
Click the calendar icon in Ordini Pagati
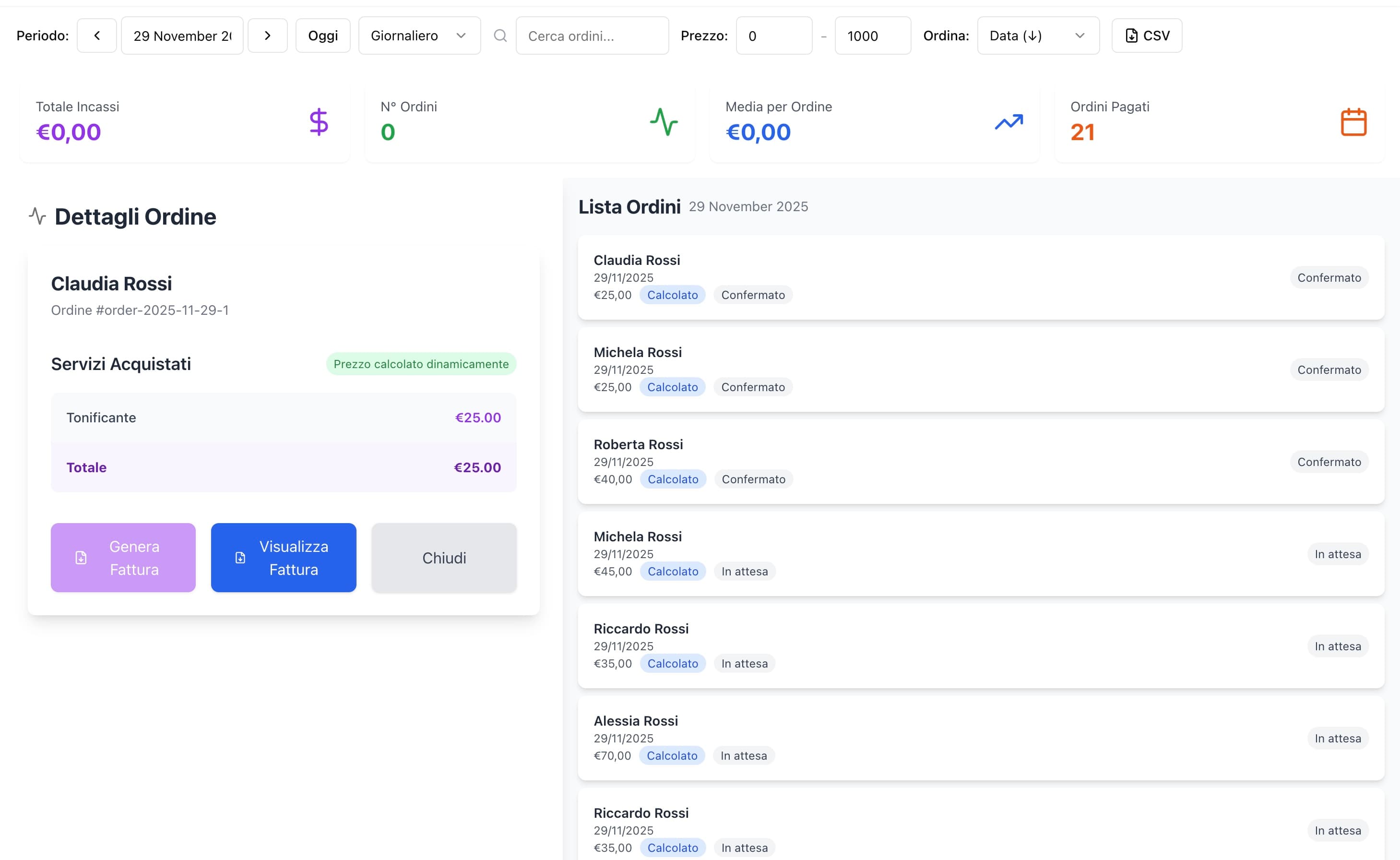1353,122
